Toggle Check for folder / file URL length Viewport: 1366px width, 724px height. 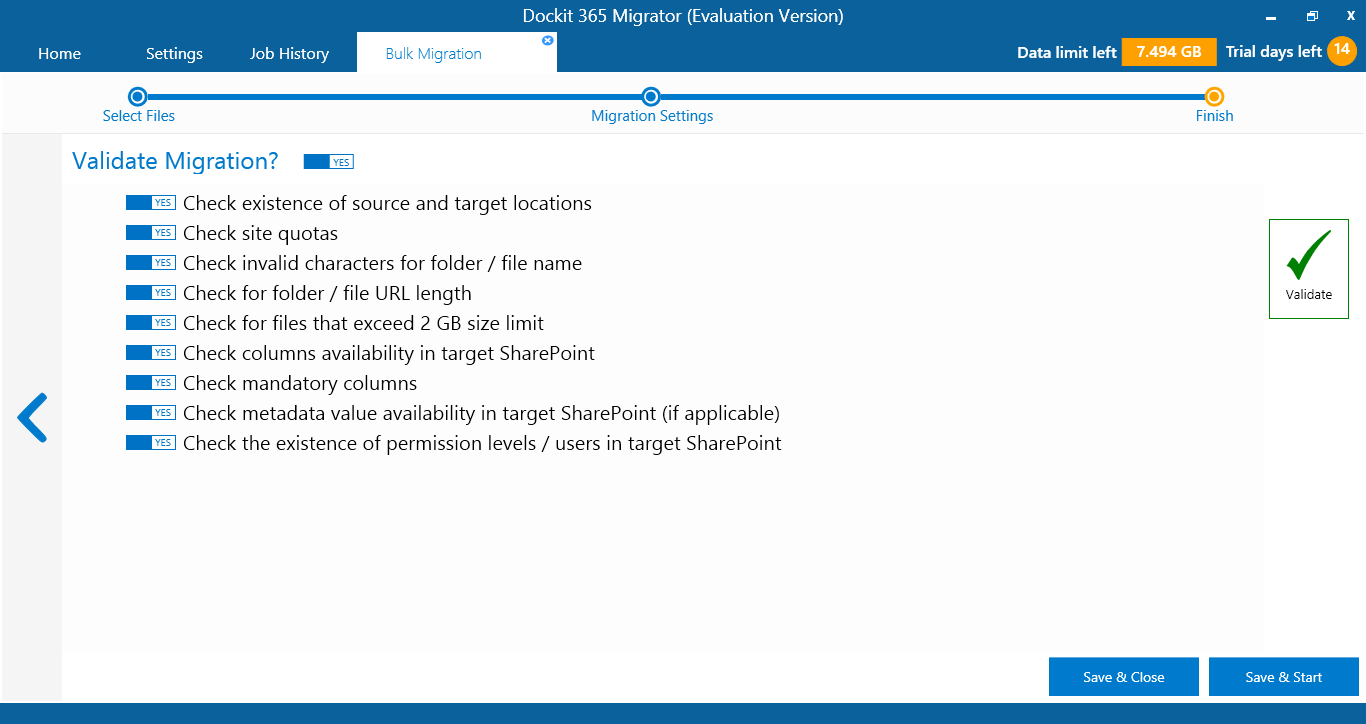tap(151, 293)
